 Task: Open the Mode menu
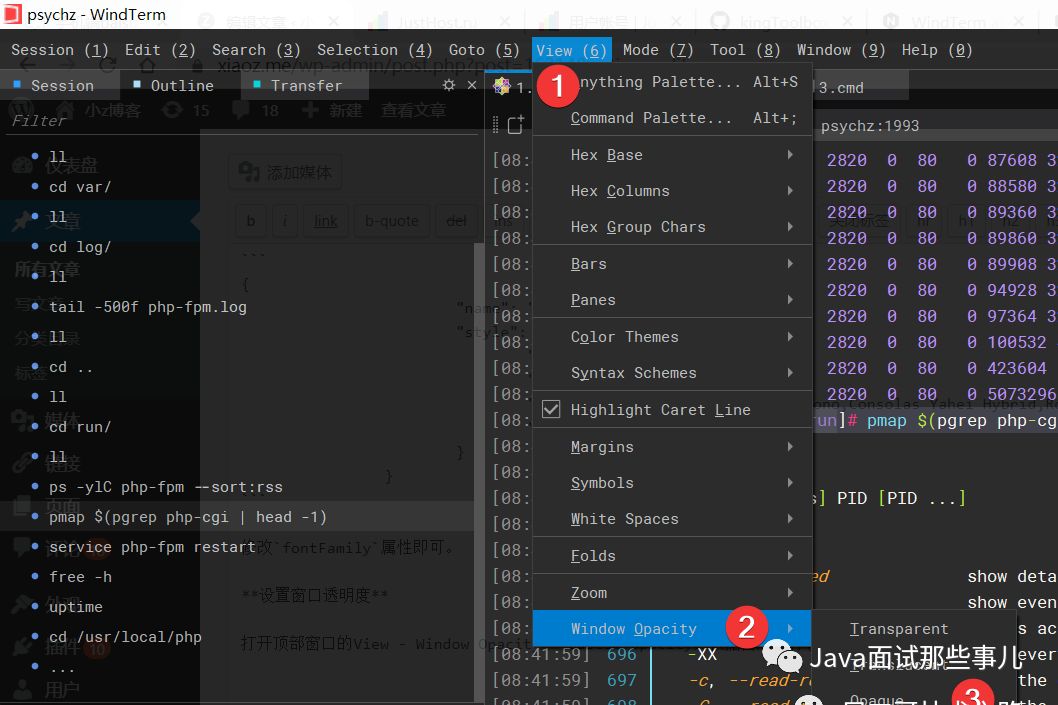[658, 50]
